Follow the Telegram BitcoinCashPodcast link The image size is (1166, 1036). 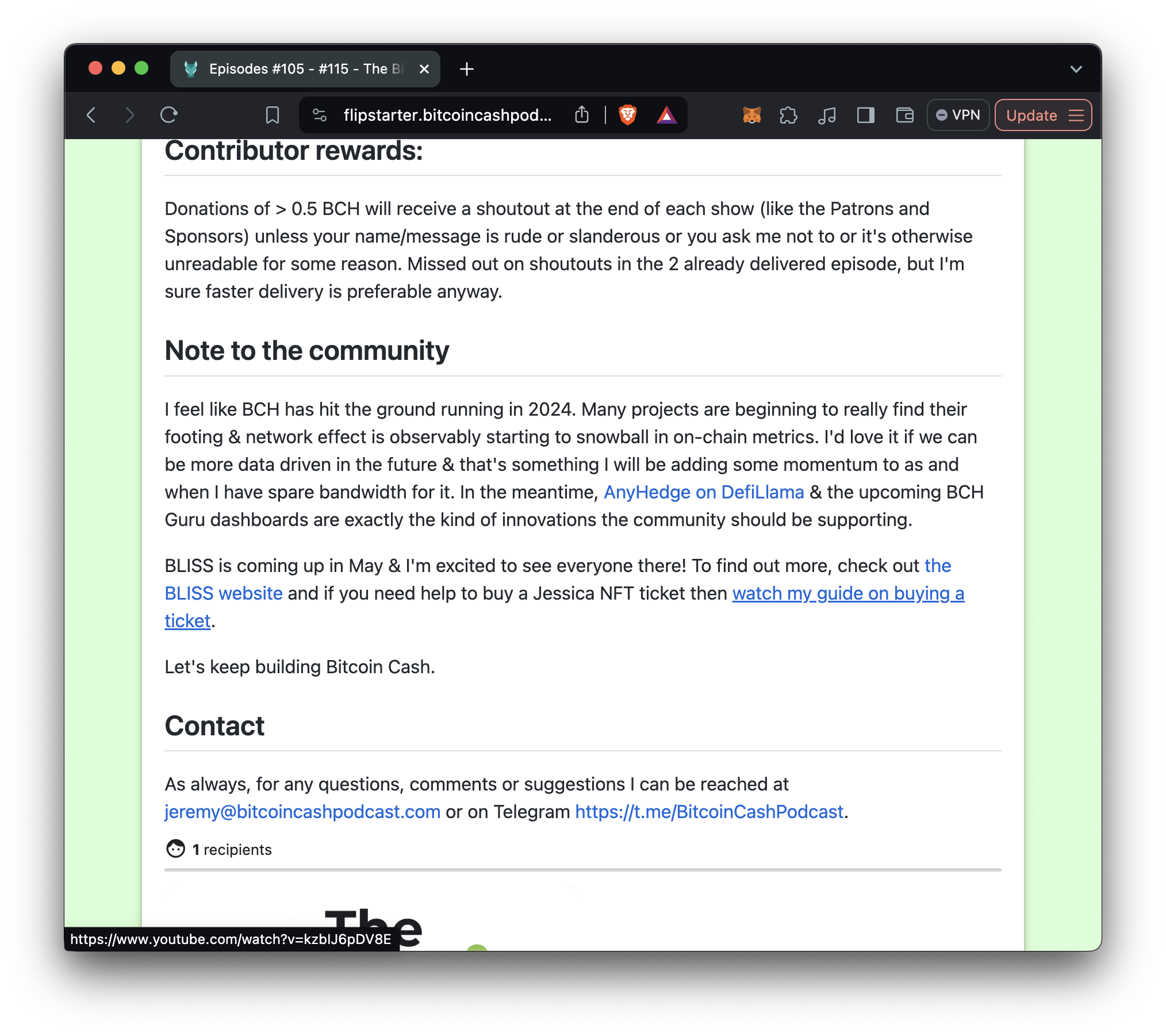point(708,812)
